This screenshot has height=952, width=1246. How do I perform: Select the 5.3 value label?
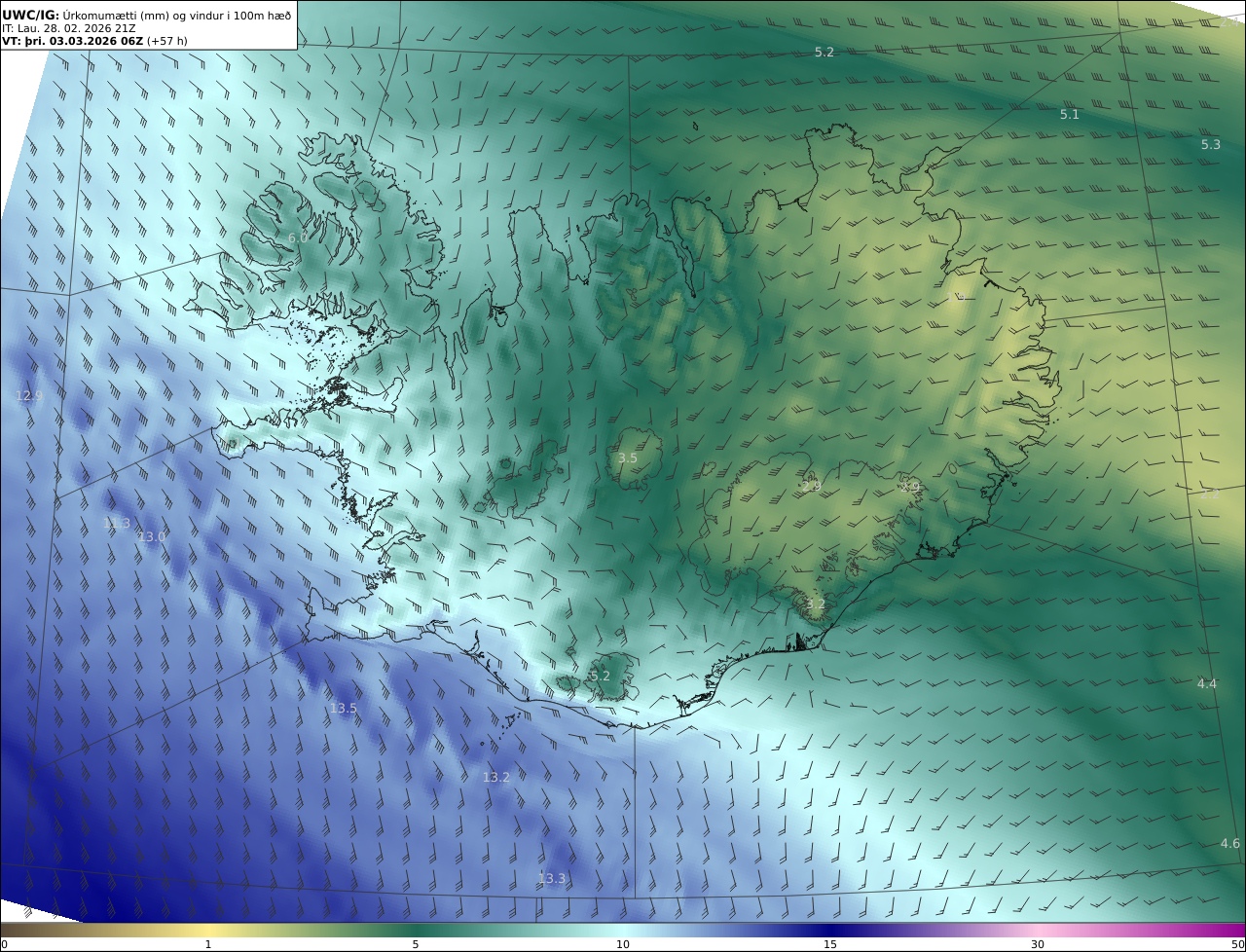point(1210,144)
